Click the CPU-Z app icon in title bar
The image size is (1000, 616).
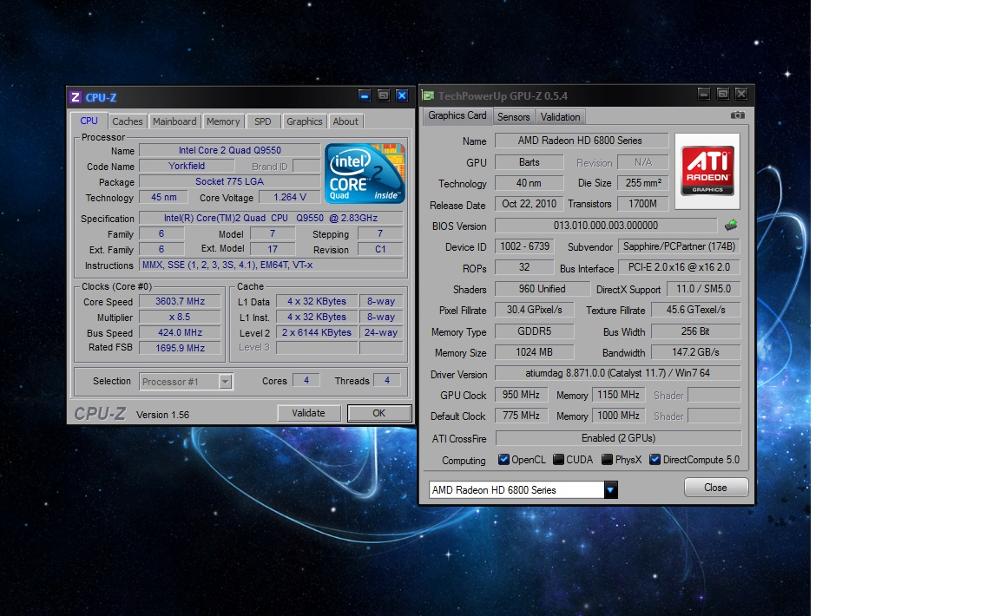(x=75, y=97)
